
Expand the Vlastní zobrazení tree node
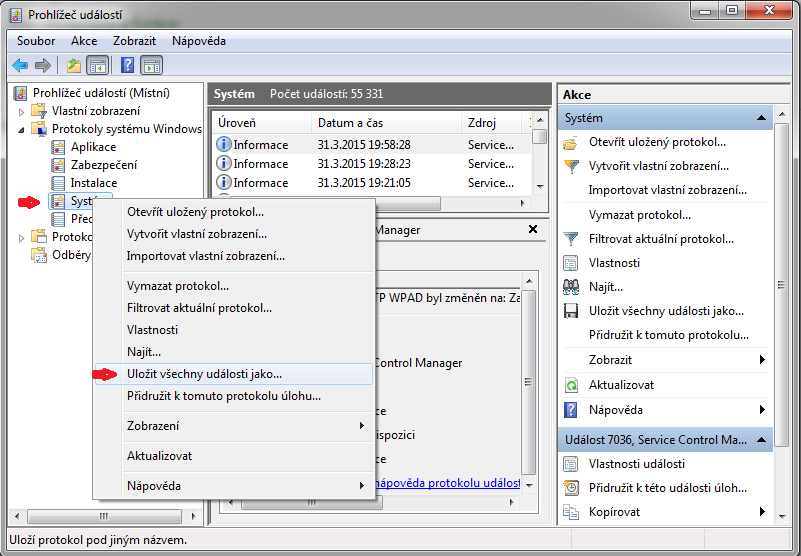point(22,111)
